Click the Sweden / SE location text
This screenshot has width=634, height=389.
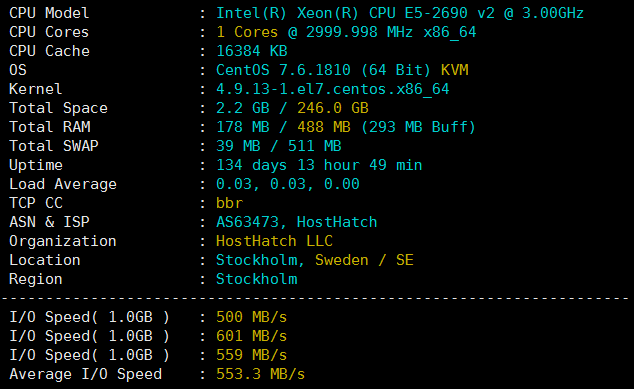tap(364, 260)
